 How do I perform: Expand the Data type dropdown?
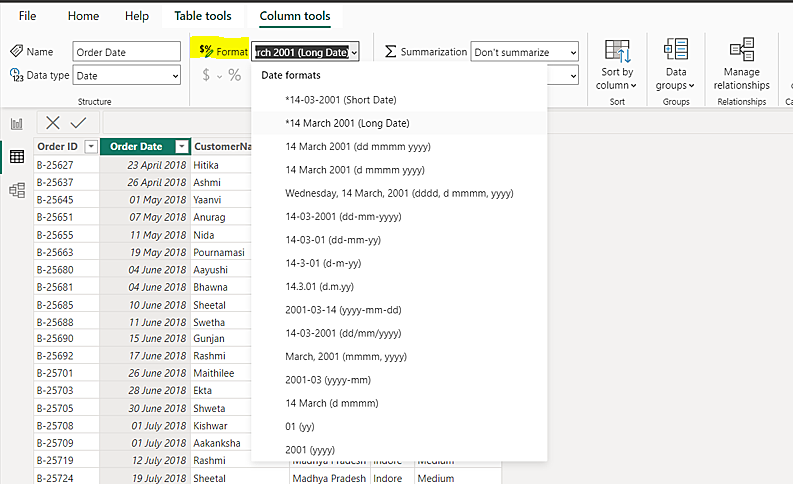click(x=127, y=75)
